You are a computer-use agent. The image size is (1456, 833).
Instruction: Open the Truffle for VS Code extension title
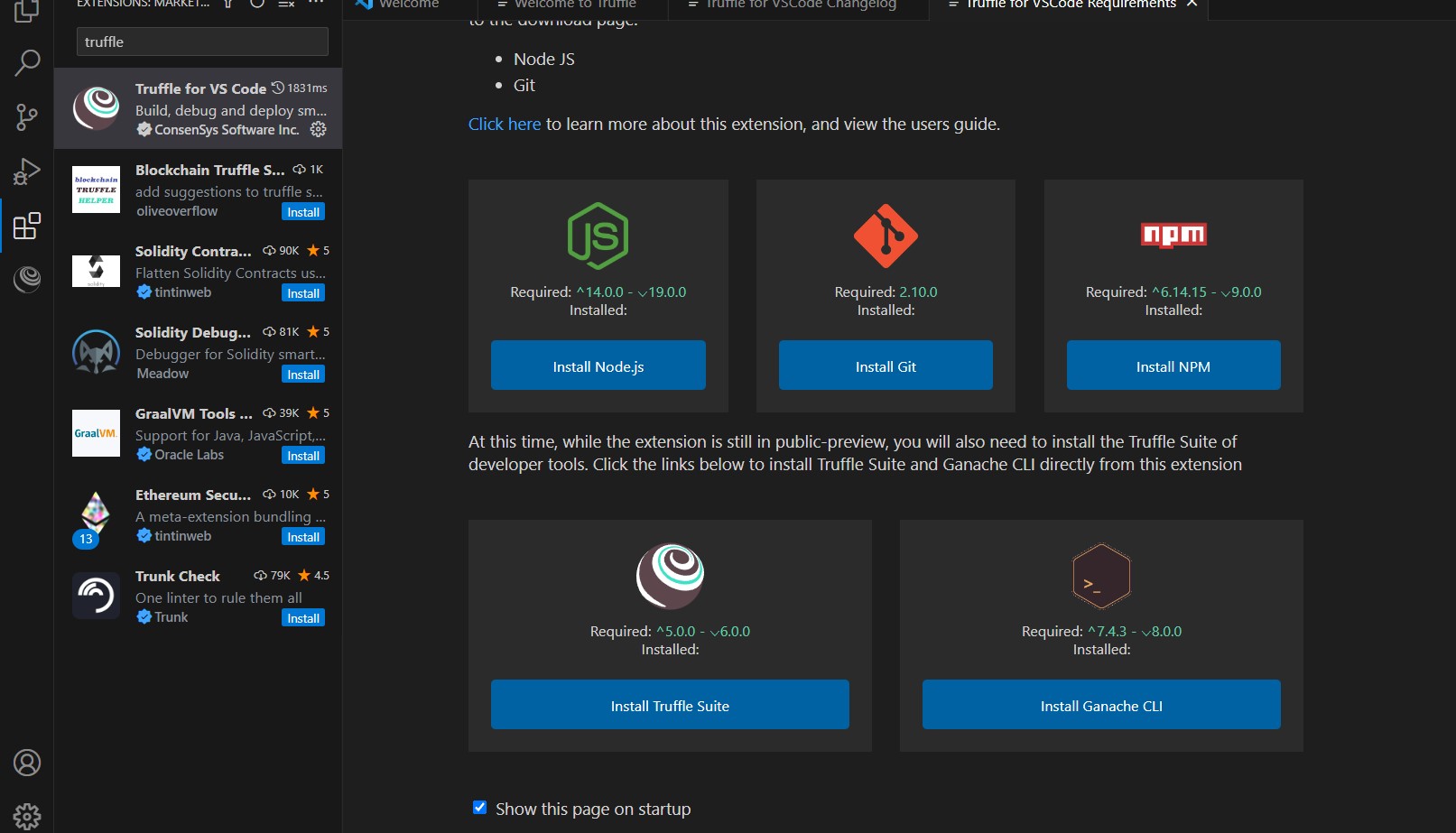click(x=200, y=88)
